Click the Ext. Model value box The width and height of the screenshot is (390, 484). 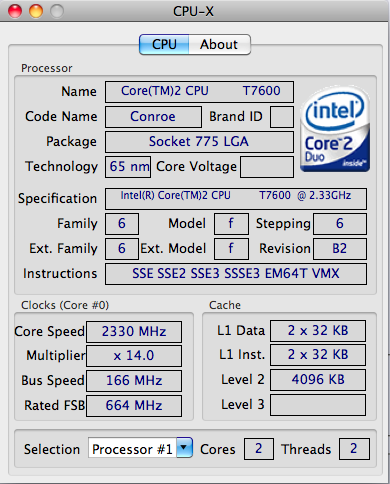(231, 249)
